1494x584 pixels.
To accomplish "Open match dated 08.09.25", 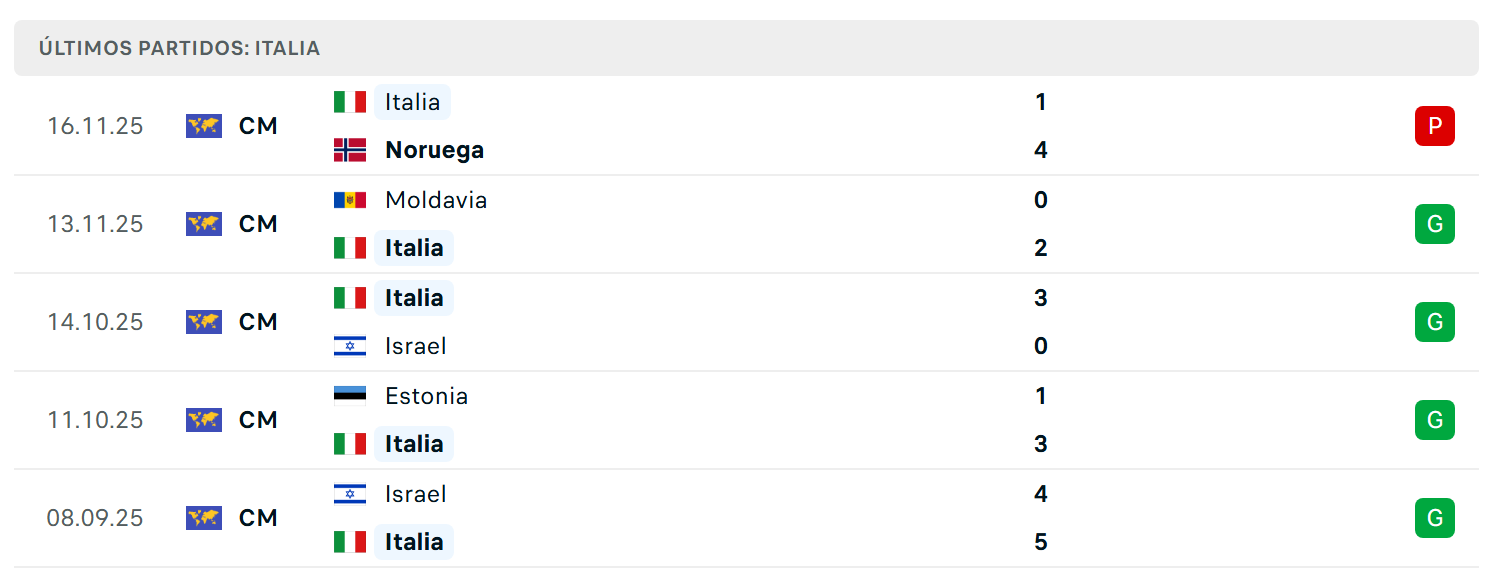I will [747, 518].
